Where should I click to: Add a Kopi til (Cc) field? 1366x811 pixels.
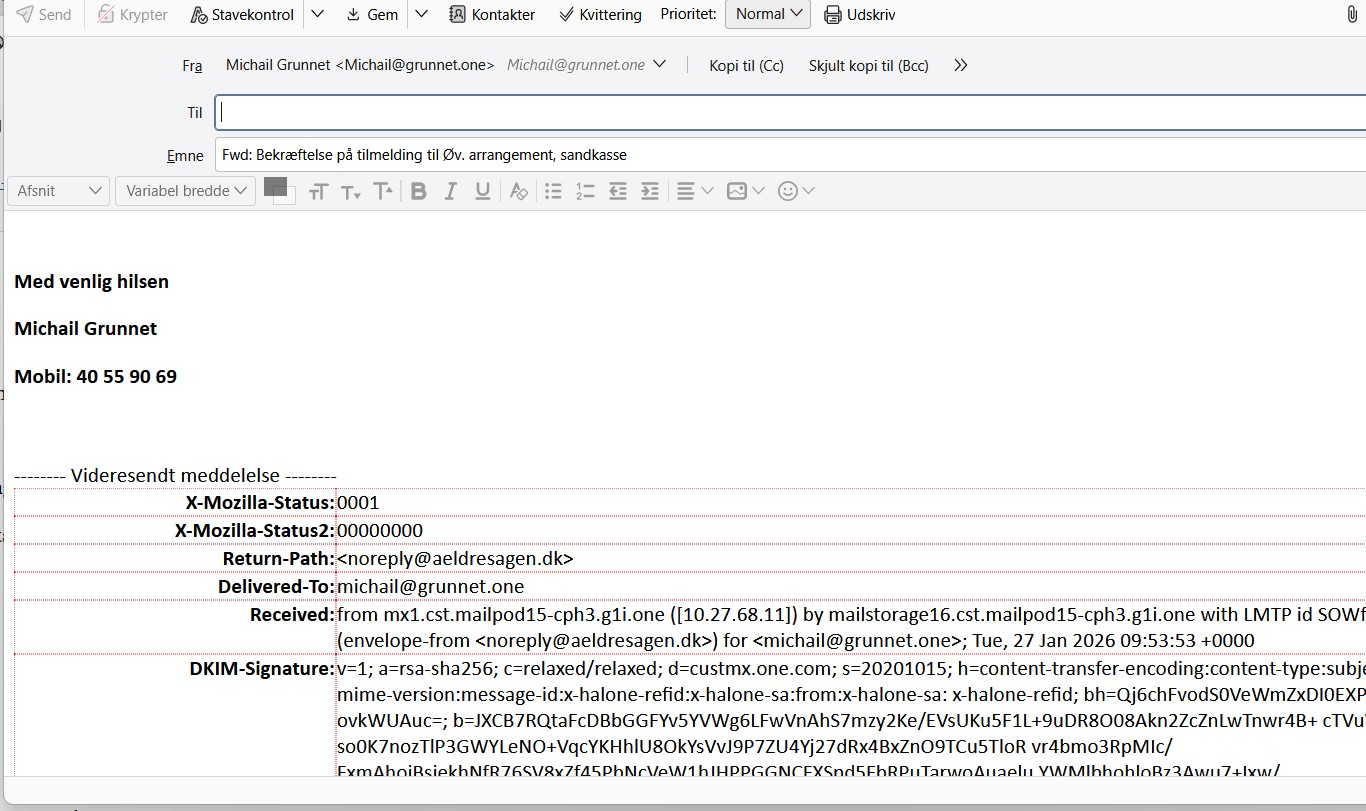746,66
